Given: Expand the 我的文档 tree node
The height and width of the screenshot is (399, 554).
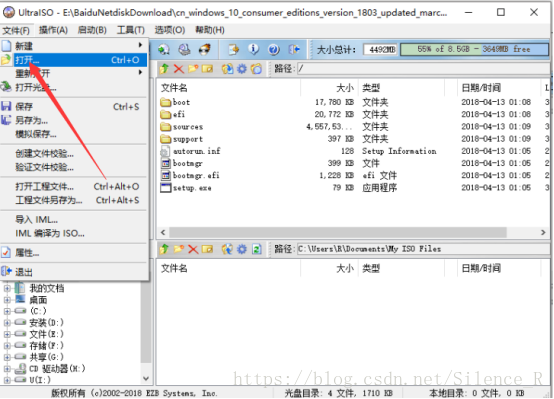Looking at the screenshot, I should pos(7,288).
